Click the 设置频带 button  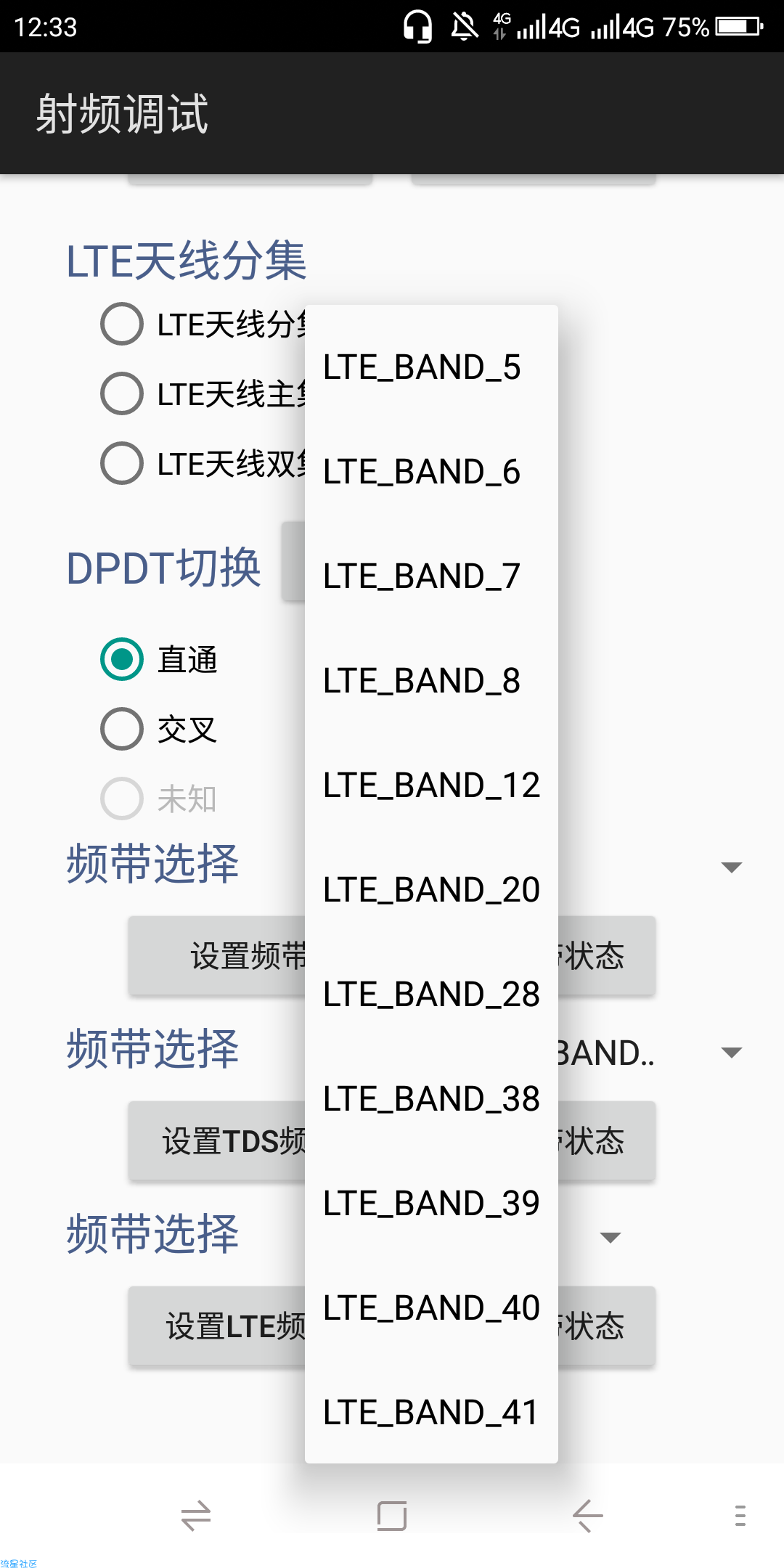point(217,955)
